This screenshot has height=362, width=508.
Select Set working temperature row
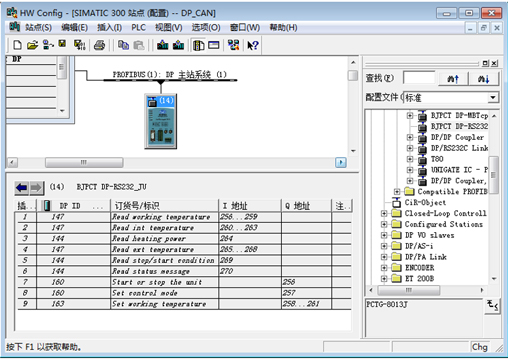183,304
